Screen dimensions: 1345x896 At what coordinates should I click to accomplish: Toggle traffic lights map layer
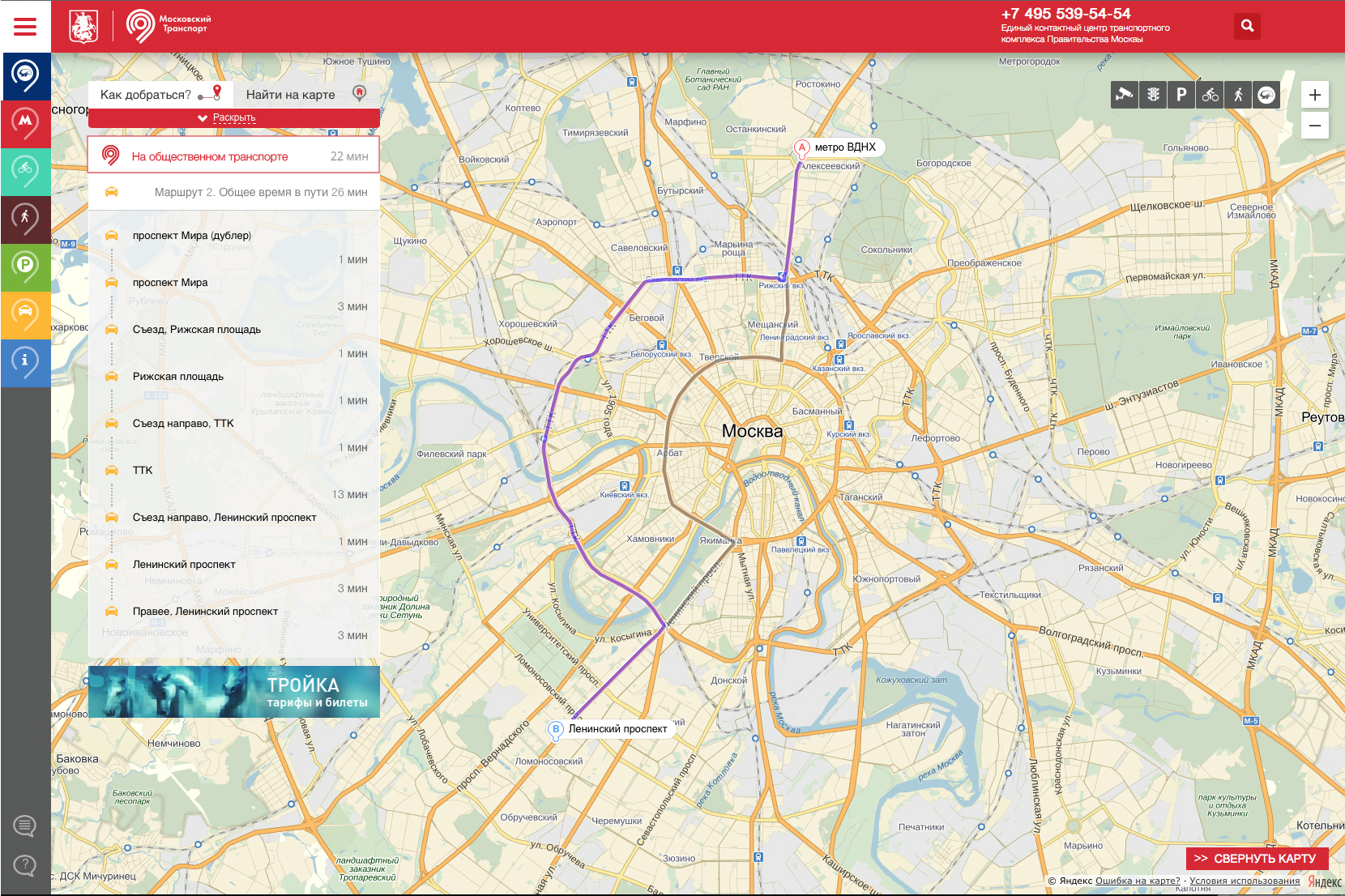tap(1153, 95)
